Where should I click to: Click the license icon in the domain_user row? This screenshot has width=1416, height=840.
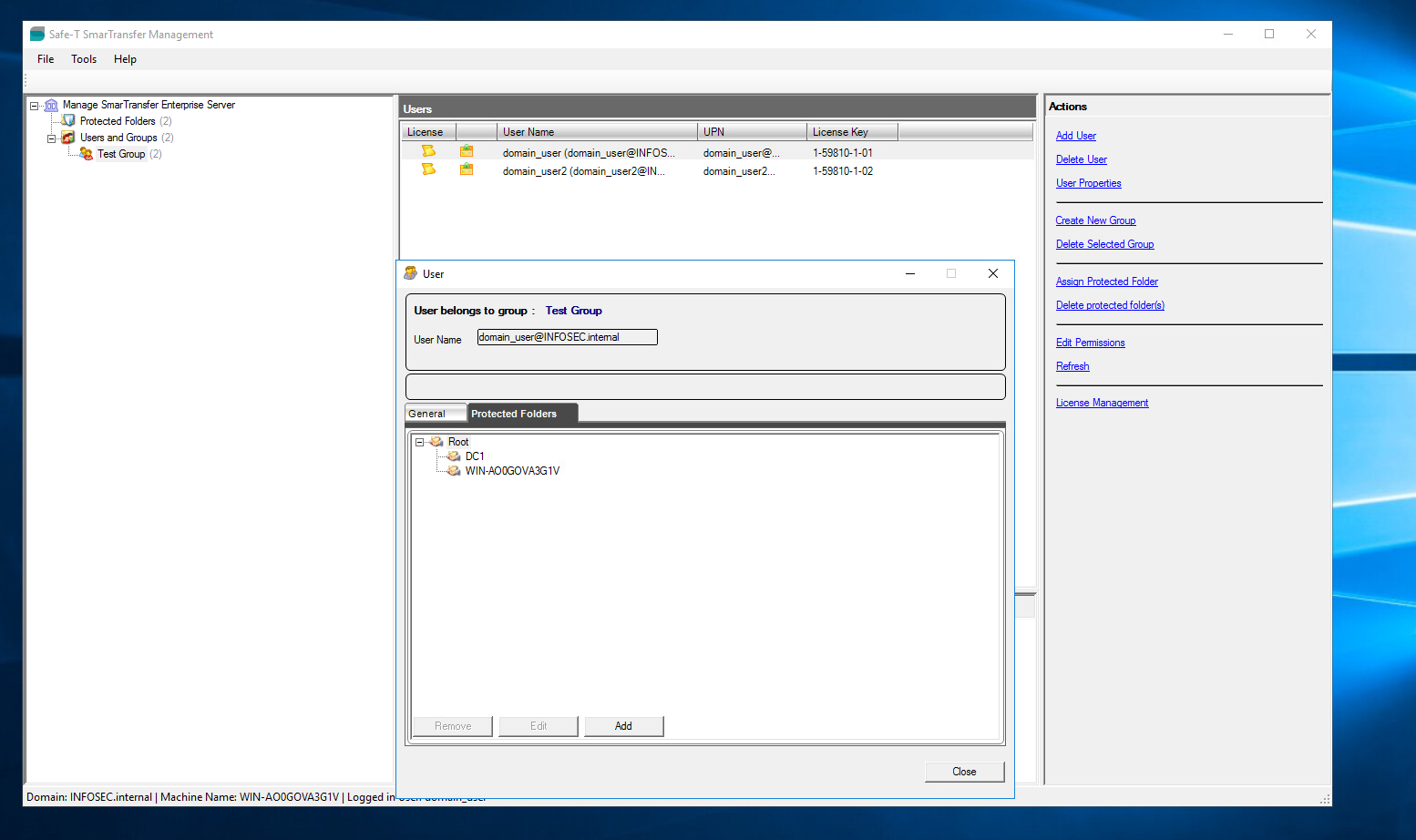[x=428, y=151]
